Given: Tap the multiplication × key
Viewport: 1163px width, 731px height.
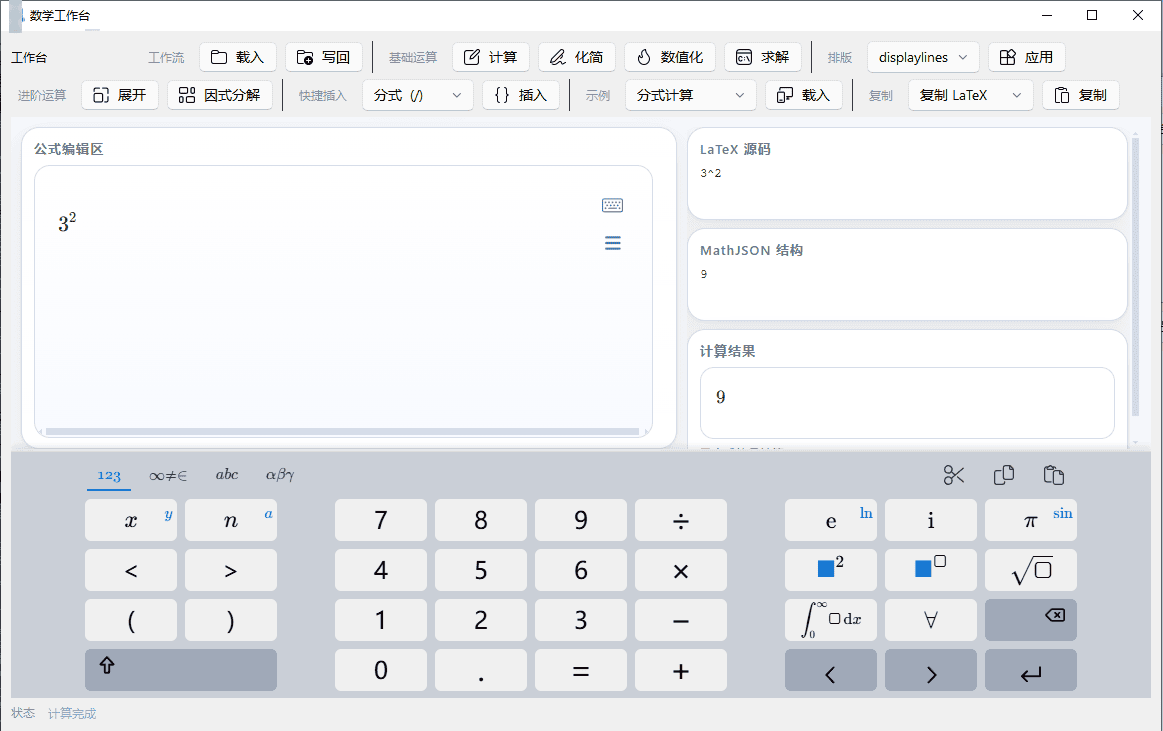Looking at the screenshot, I should point(680,570).
